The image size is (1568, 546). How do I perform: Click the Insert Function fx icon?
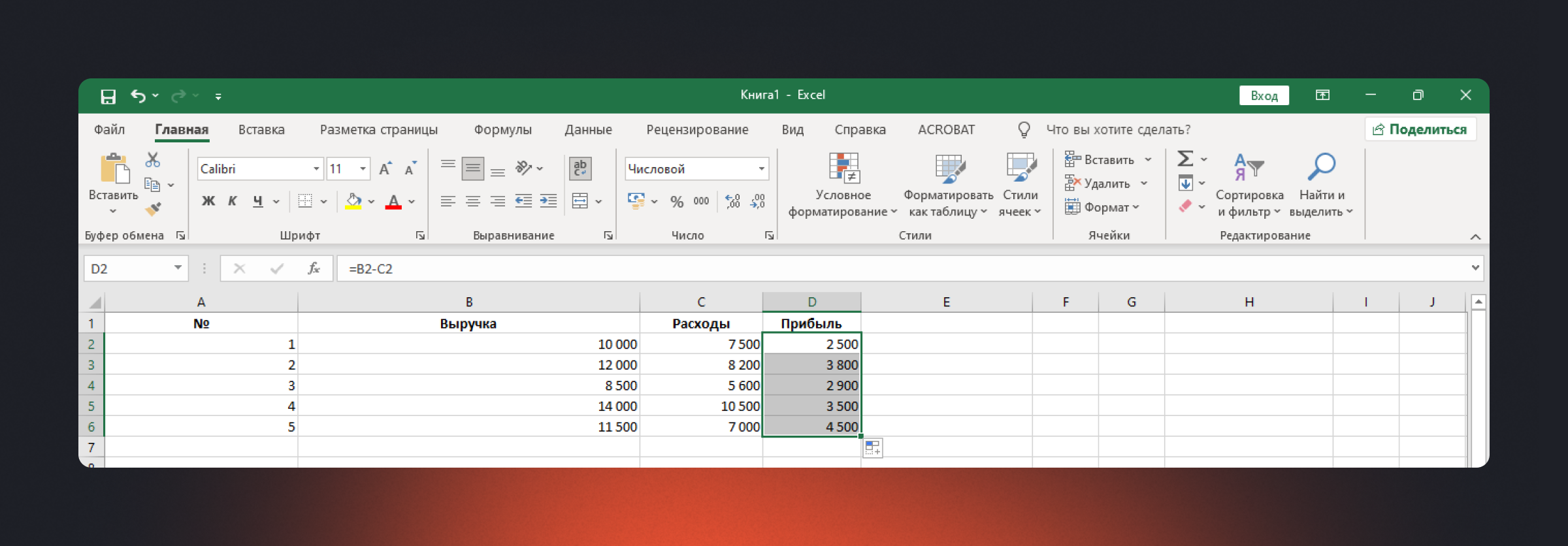(x=314, y=268)
